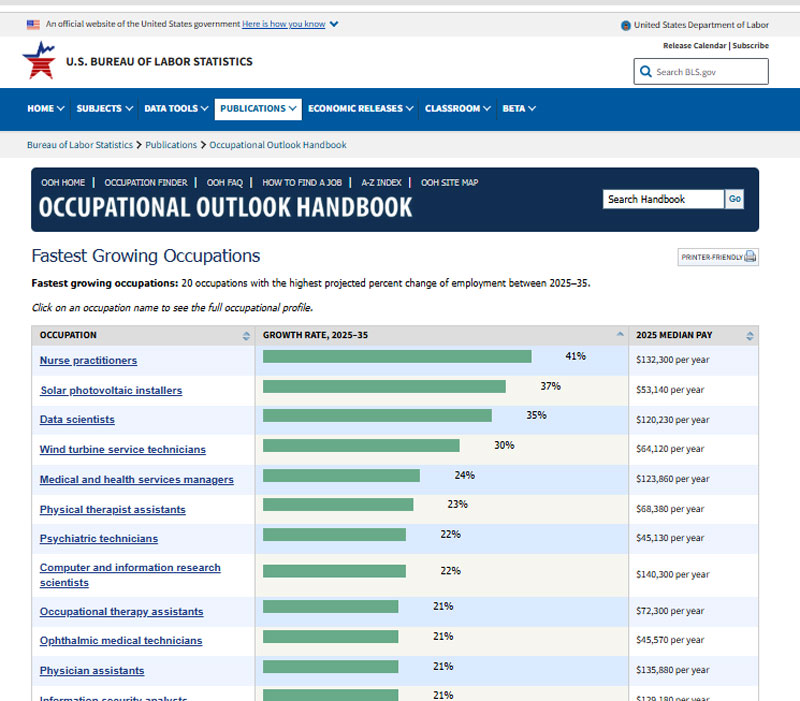Sort by 2025 Median Pay arrows

coord(749,336)
